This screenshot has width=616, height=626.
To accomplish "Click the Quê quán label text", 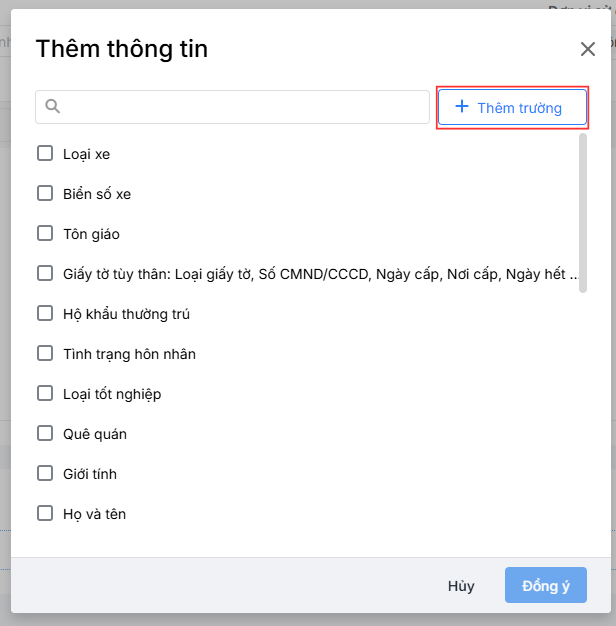I will point(95,434).
